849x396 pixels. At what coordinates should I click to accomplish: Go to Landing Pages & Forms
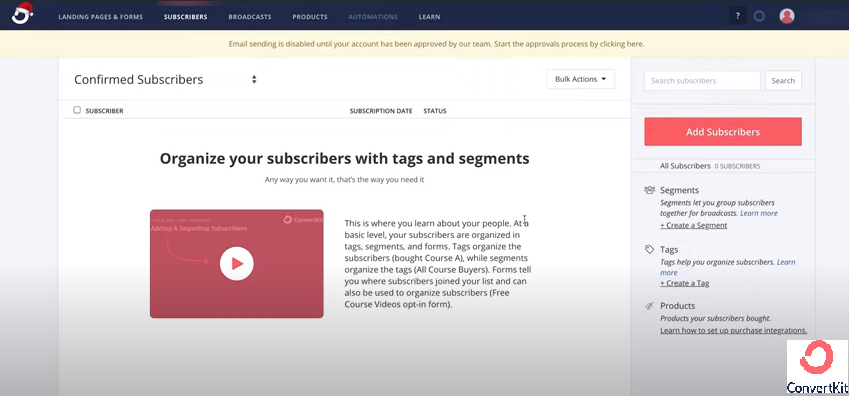coord(101,17)
